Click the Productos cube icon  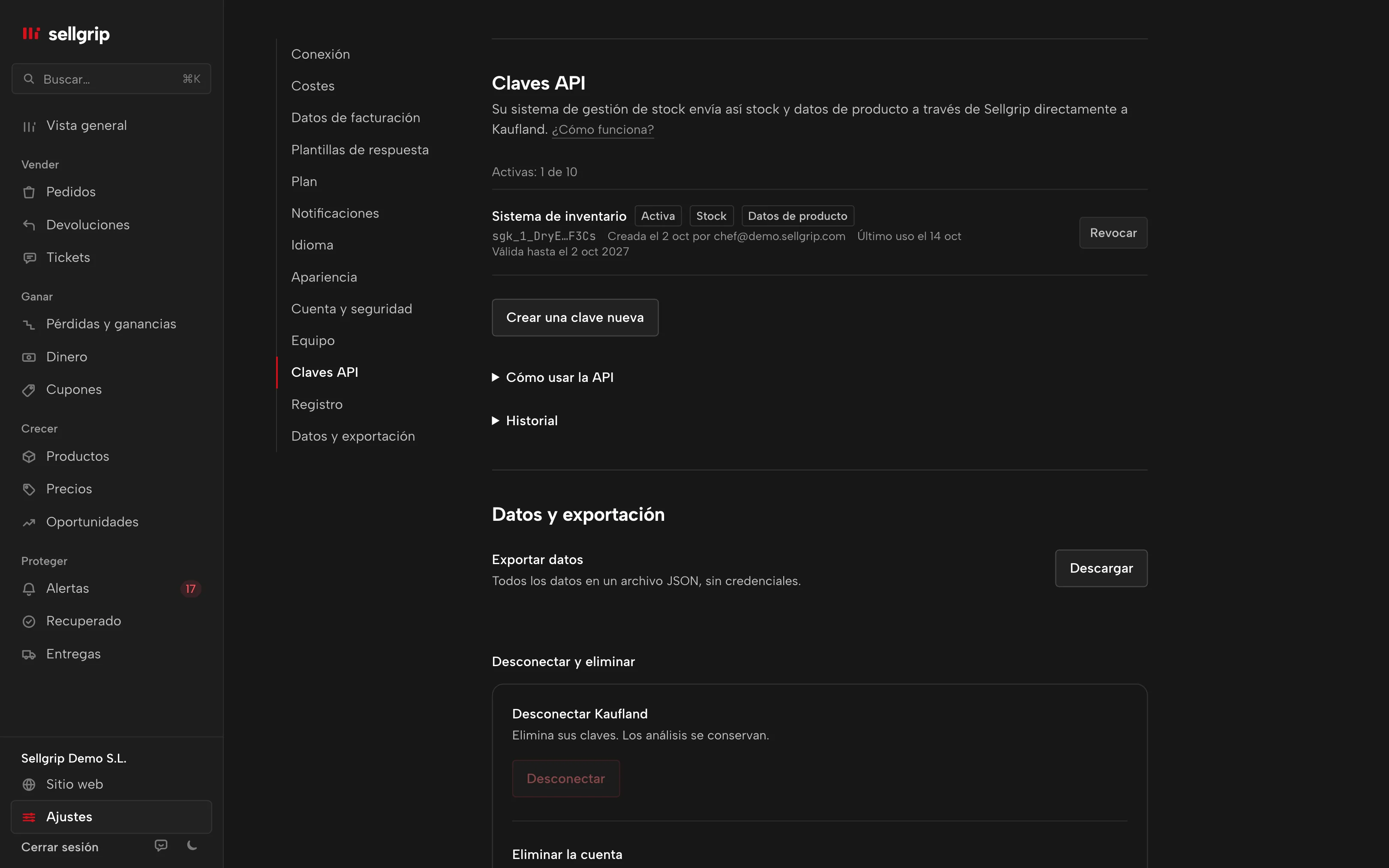click(29, 457)
